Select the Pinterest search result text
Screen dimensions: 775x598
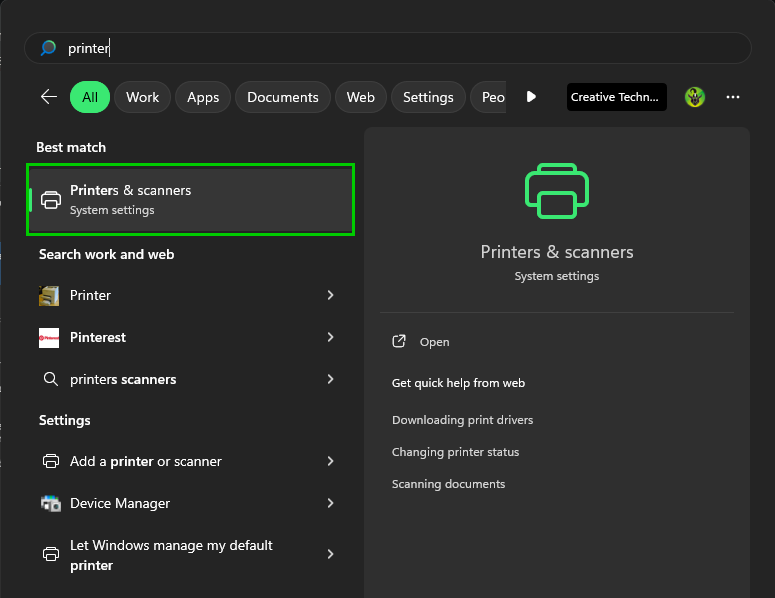tap(98, 338)
